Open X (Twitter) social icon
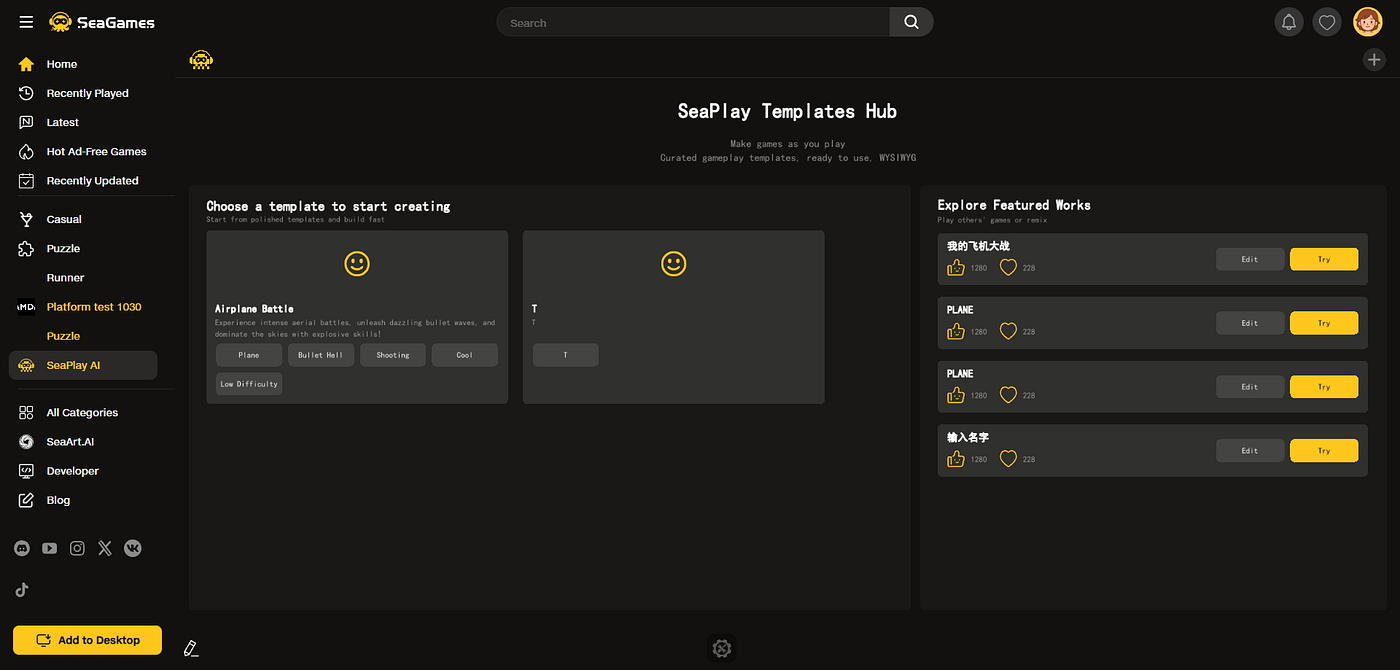 (x=105, y=548)
